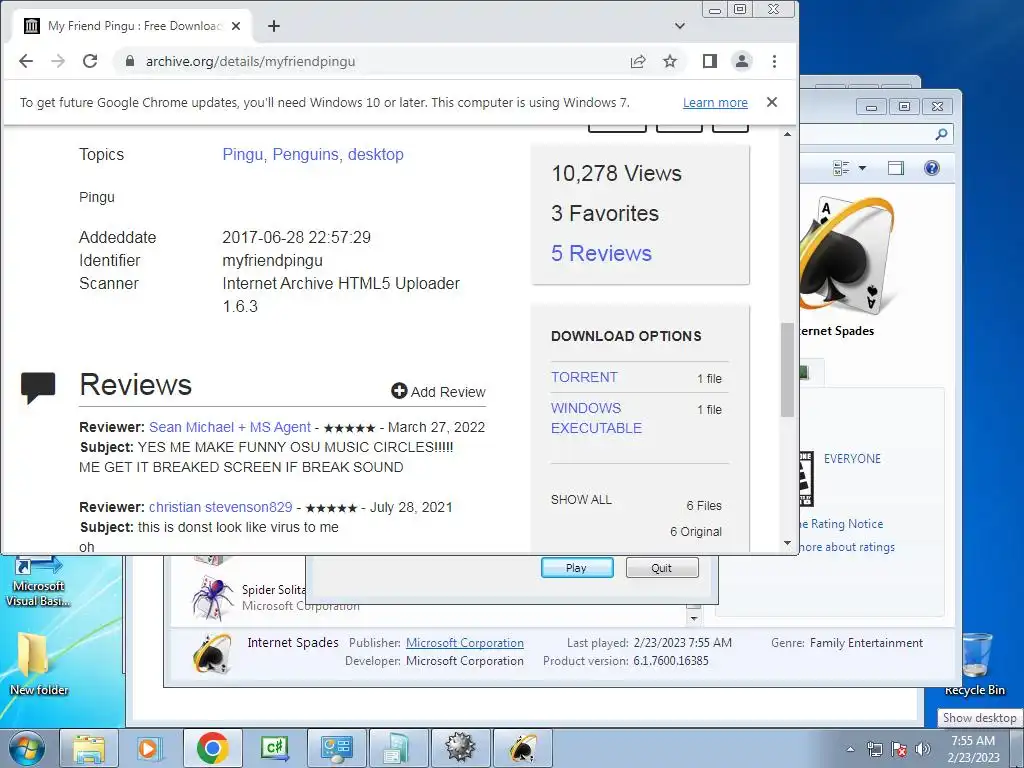Open the C# application in the taskbar

click(x=274, y=748)
